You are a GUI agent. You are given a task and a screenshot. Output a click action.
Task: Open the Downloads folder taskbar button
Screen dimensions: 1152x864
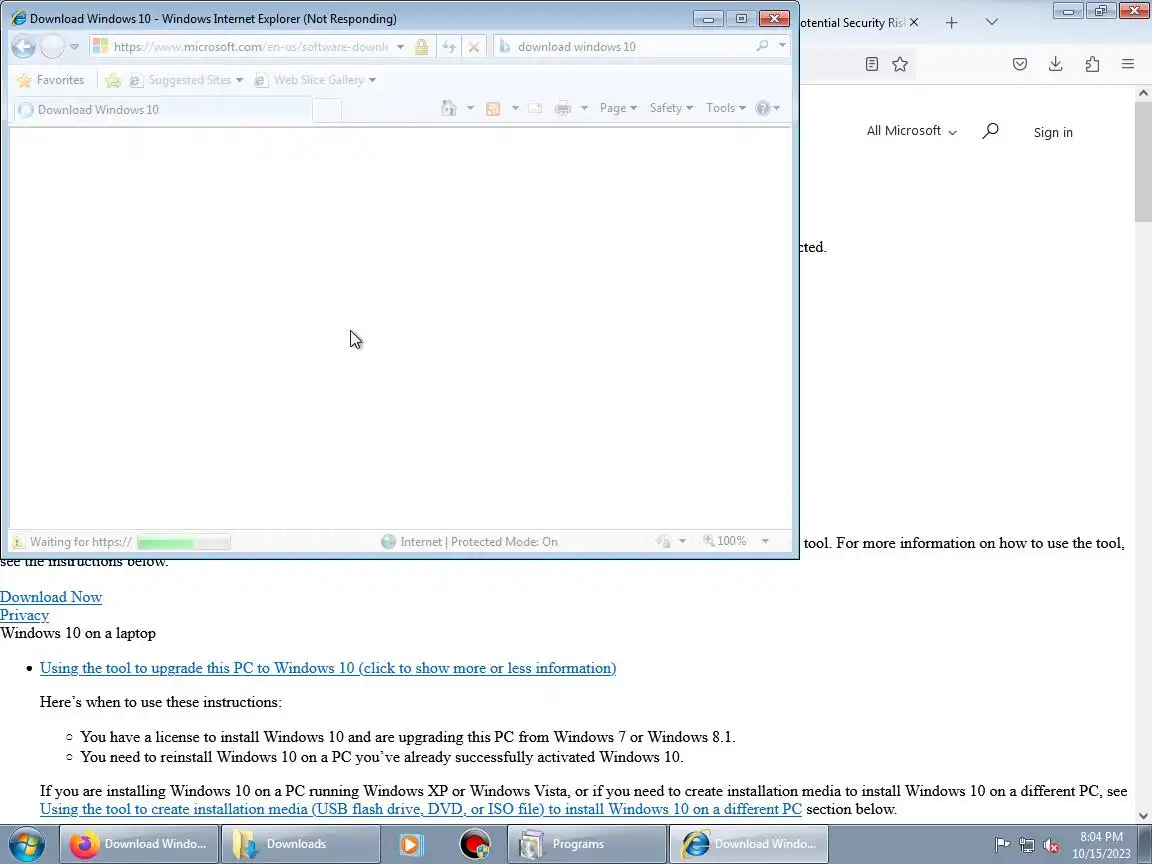(300, 844)
